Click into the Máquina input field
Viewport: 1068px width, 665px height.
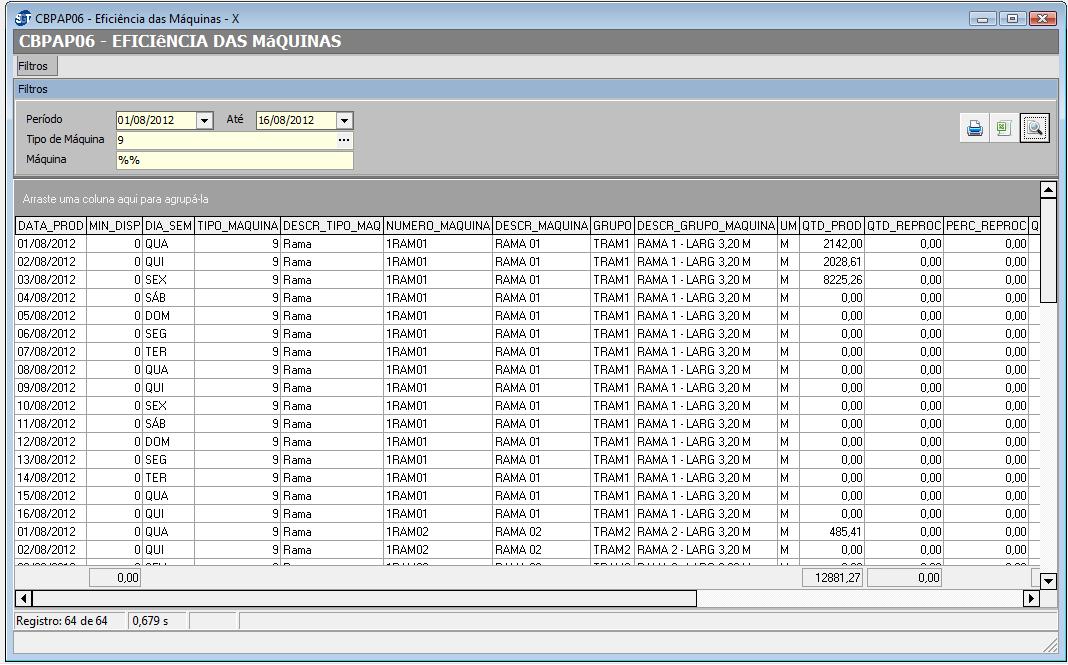[234, 160]
